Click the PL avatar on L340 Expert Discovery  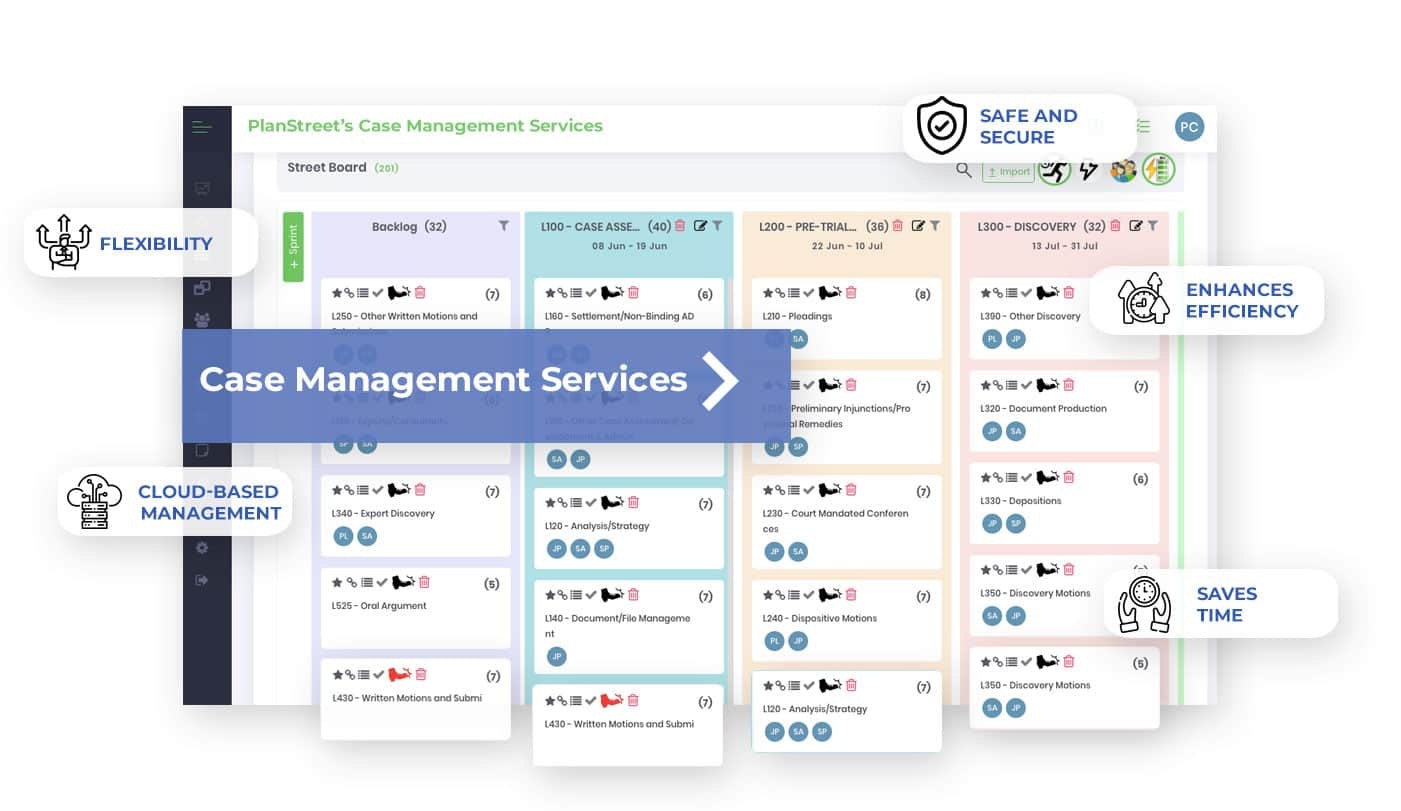[343, 537]
